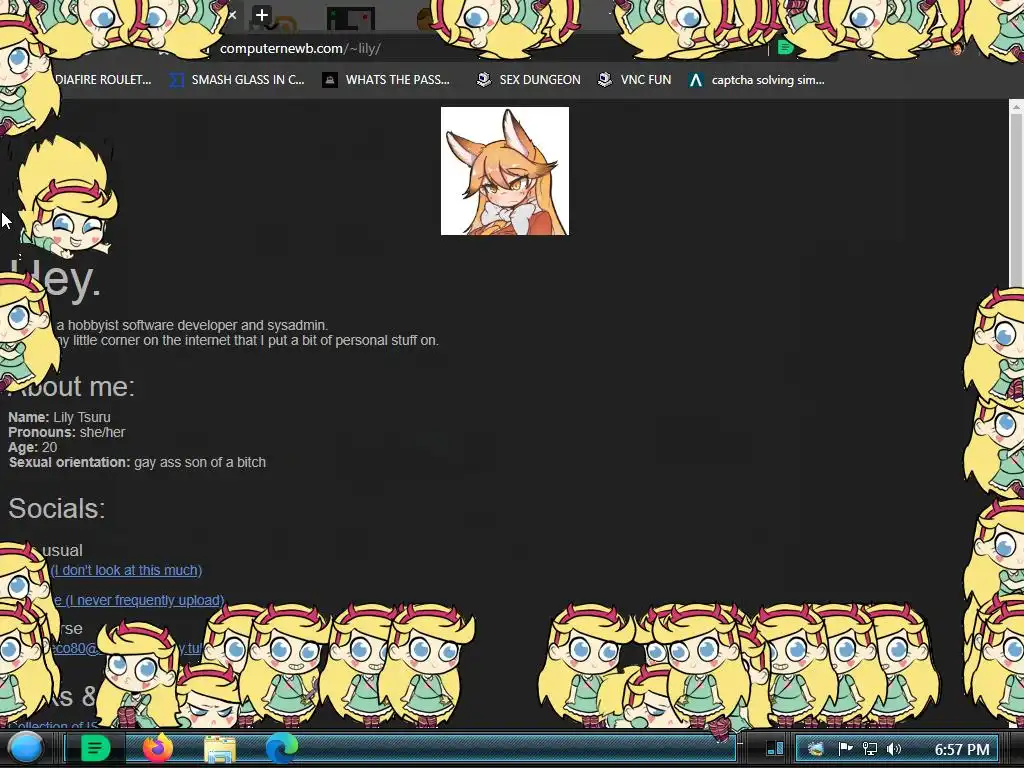Click the "she/her" pronouns text
Viewport: 1024px width, 768px height.
(103, 432)
